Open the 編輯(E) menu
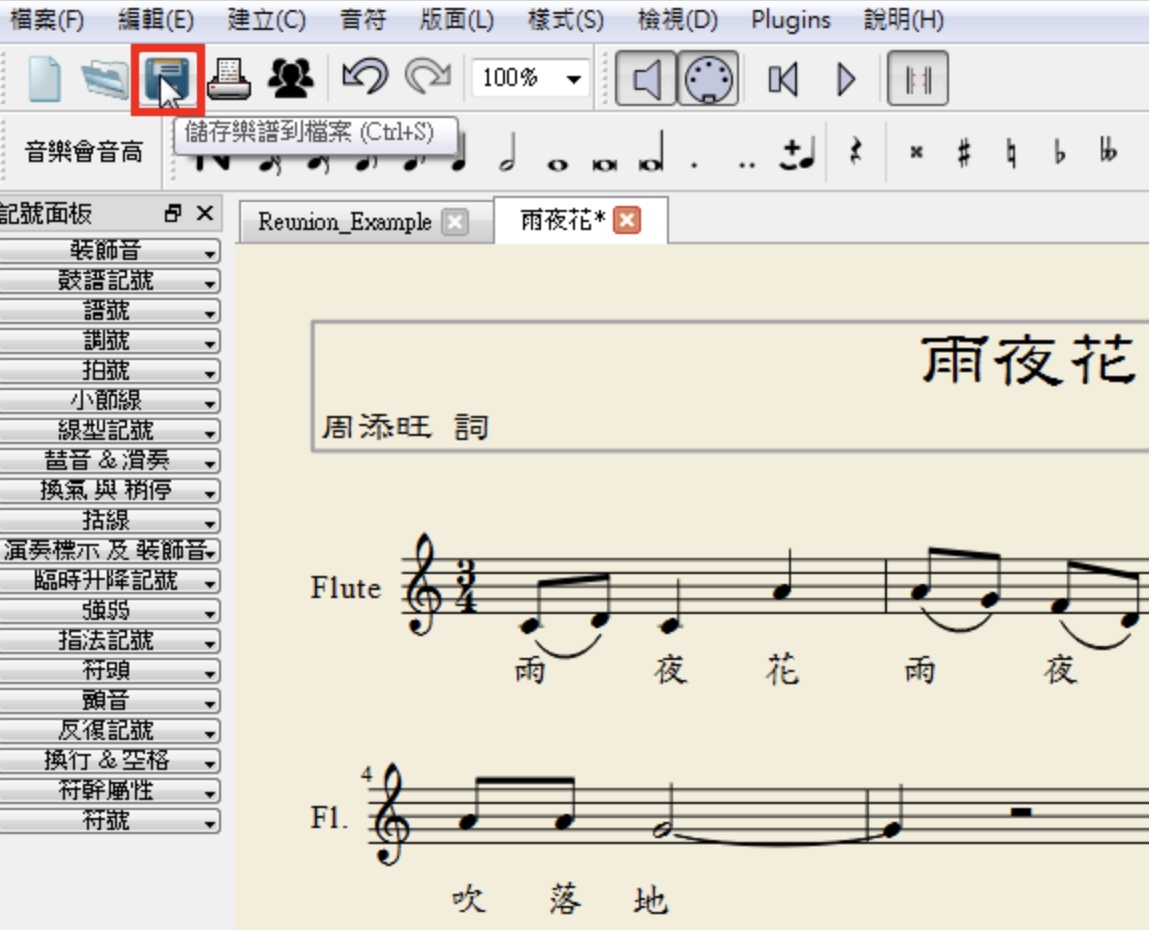The image size is (1150, 930). tap(155, 20)
